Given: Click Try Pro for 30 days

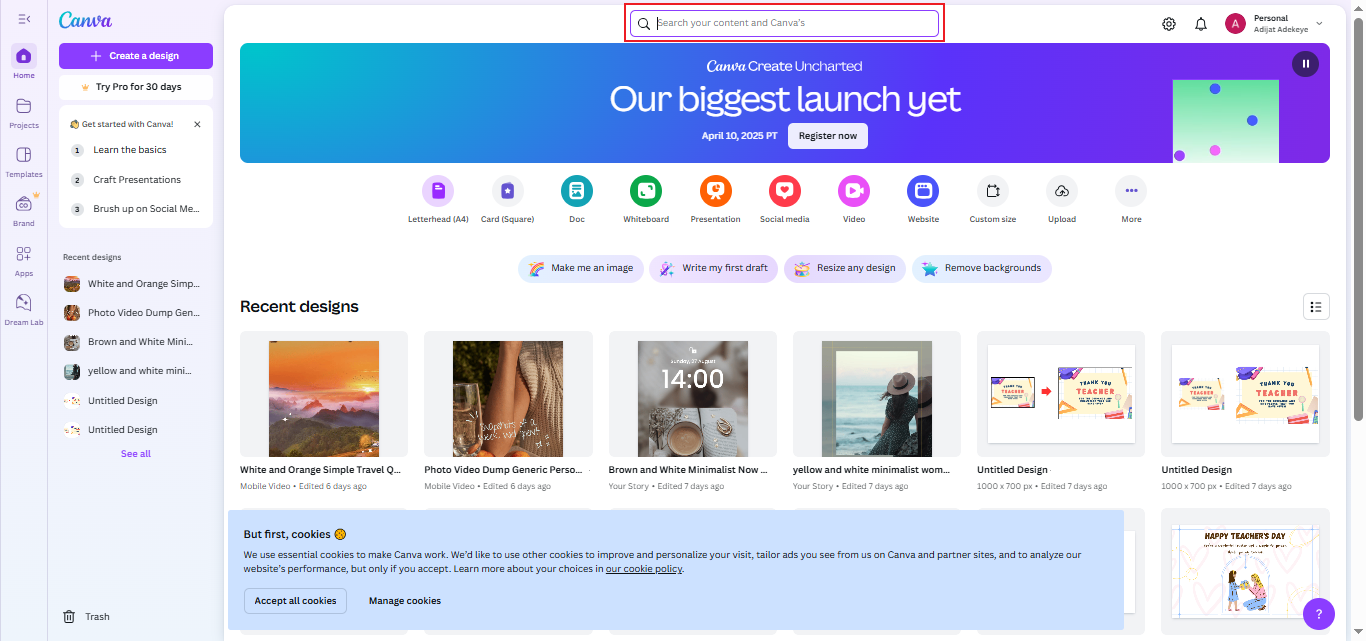Looking at the screenshot, I should coord(136,87).
